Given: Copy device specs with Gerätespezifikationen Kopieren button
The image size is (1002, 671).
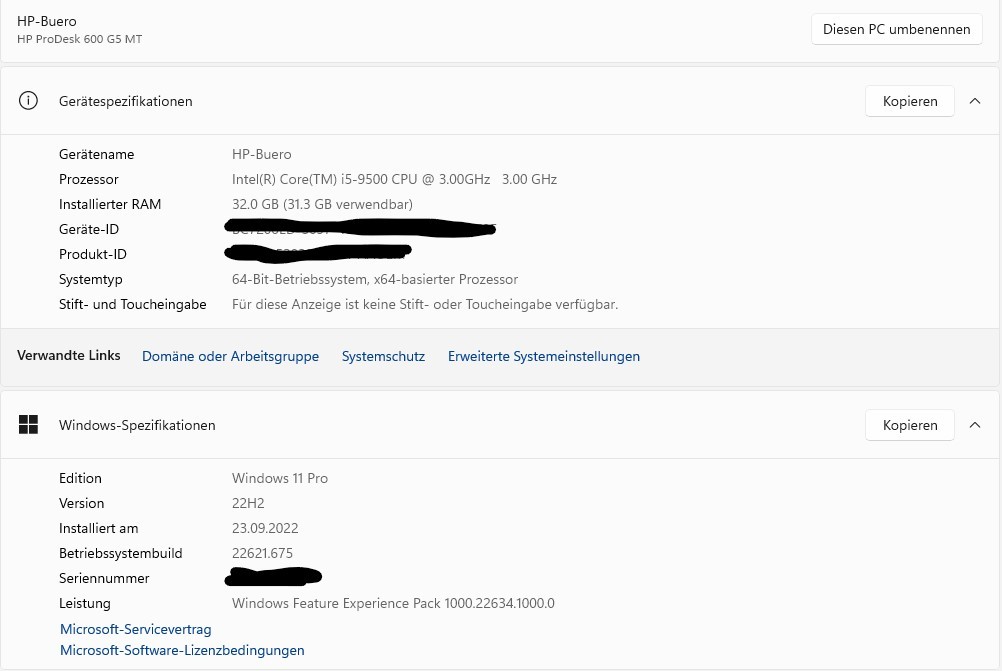Looking at the screenshot, I should [909, 101].
